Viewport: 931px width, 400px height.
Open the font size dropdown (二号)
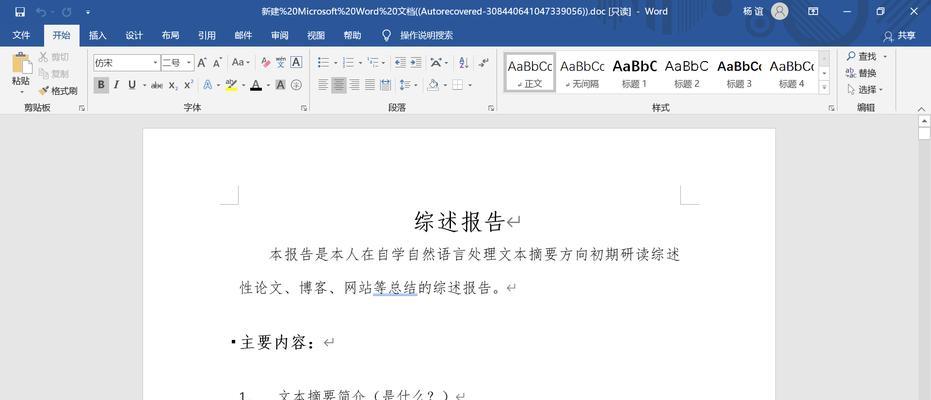[189, 62]
